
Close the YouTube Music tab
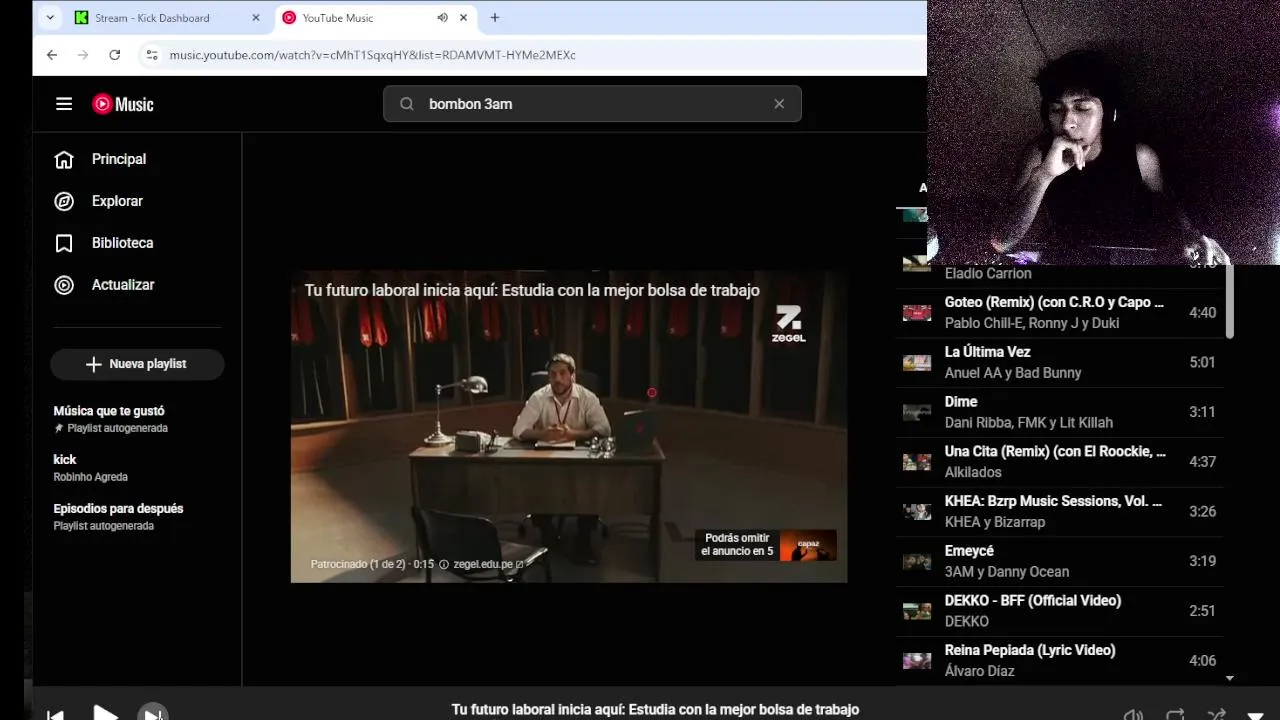[464, 18]
